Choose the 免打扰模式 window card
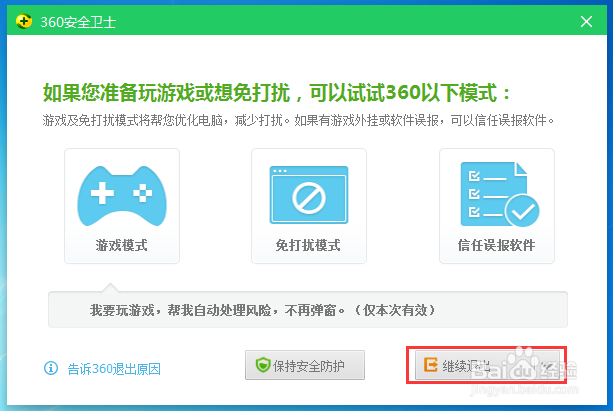 [x=309, y=206]
